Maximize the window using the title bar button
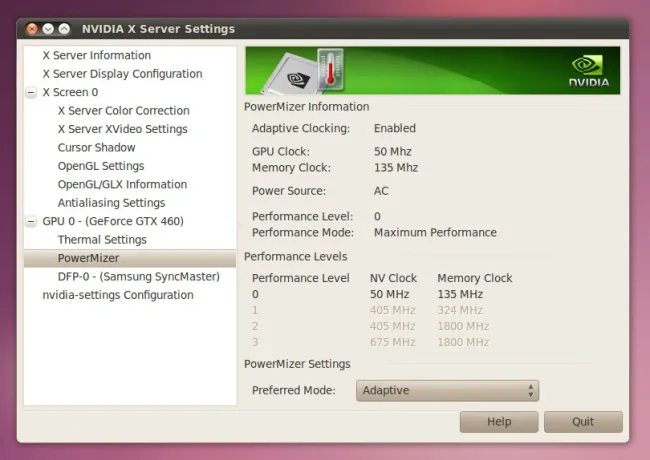The width and height of the screenshot is (650, 460). (64, 29)
